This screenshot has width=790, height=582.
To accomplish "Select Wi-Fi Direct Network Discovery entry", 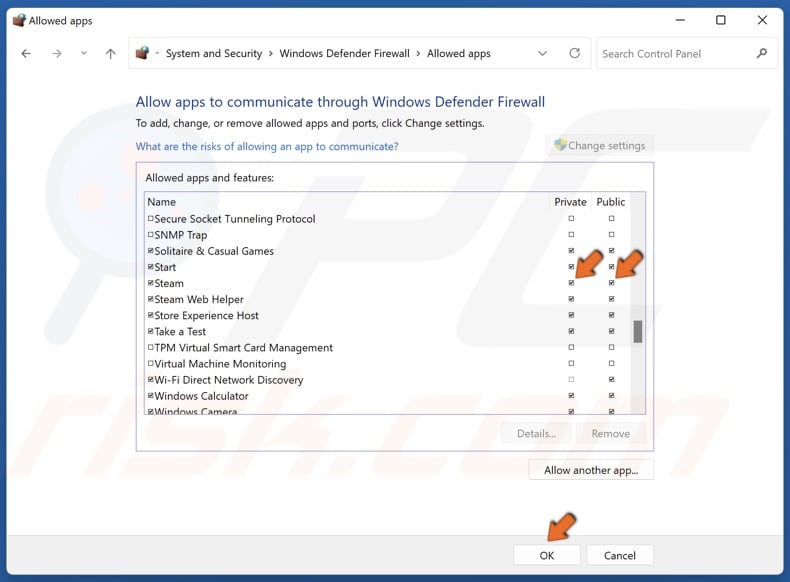I will [x=387, y=380].
